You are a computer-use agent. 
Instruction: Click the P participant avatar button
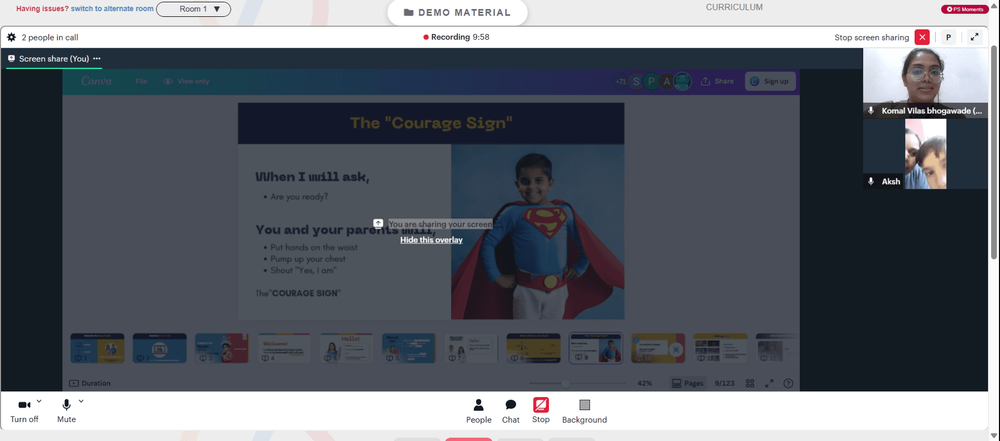click(x=948, y=37)
